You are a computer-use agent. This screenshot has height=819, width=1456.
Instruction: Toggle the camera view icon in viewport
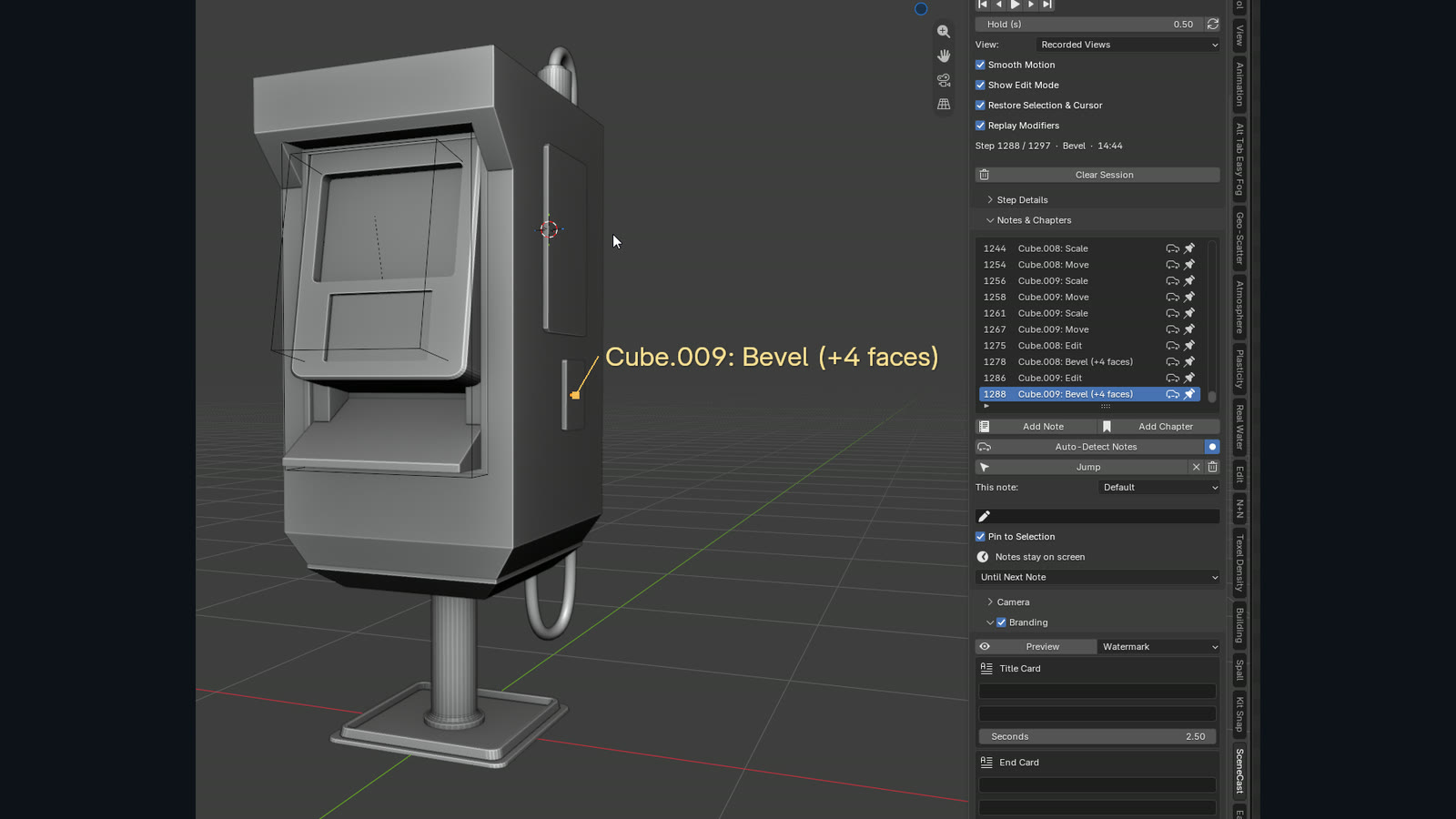944,80
